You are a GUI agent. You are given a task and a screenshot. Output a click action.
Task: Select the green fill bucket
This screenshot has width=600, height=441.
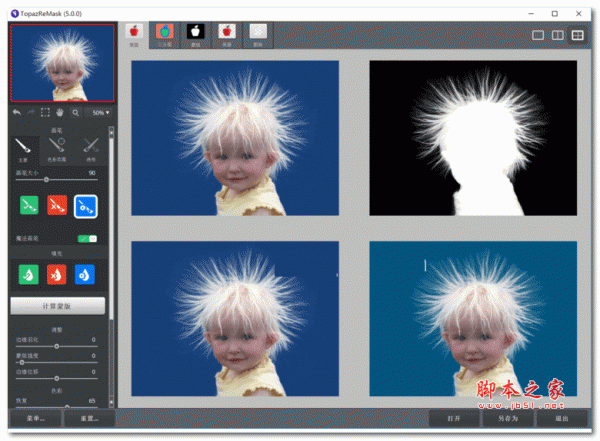27,273
